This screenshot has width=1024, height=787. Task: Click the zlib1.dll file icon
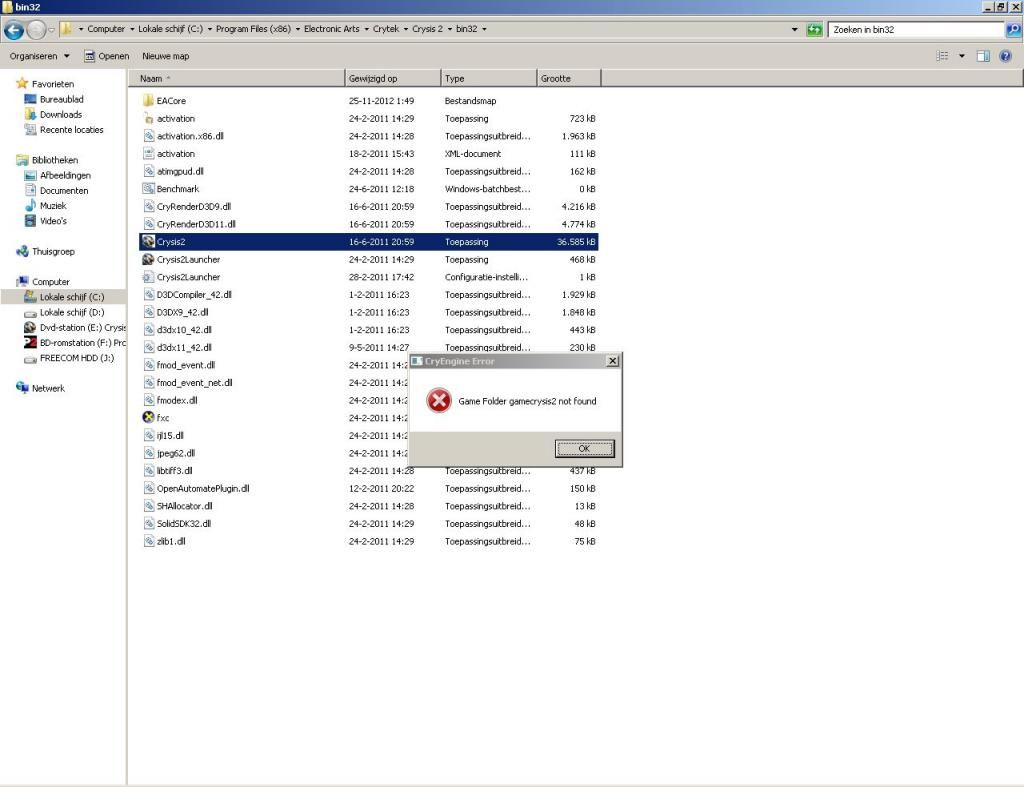tap(148, 541)
